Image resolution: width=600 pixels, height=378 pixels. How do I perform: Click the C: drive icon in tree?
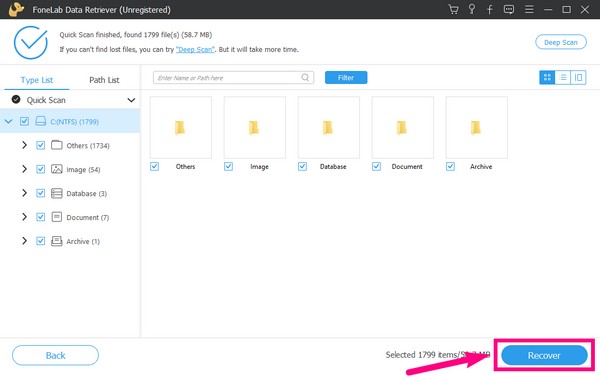(41, 121)
